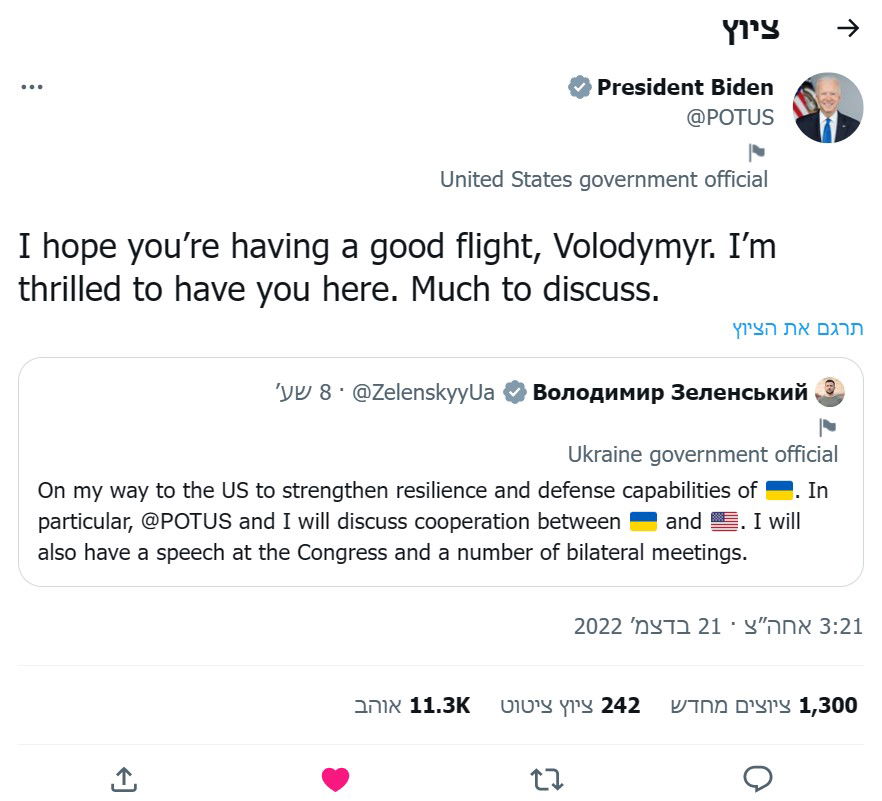Open the more options menu with three dots
The width and height of the screenshot is (882, 801).
32,85
